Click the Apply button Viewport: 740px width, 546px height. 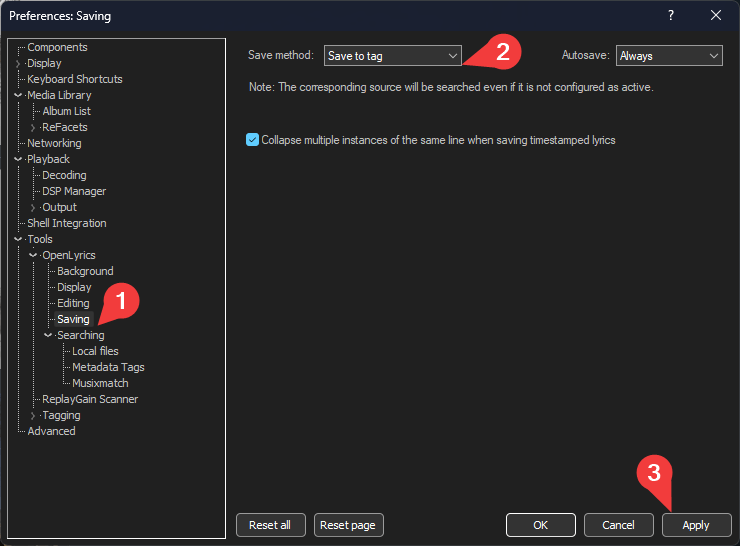point(696,525)
